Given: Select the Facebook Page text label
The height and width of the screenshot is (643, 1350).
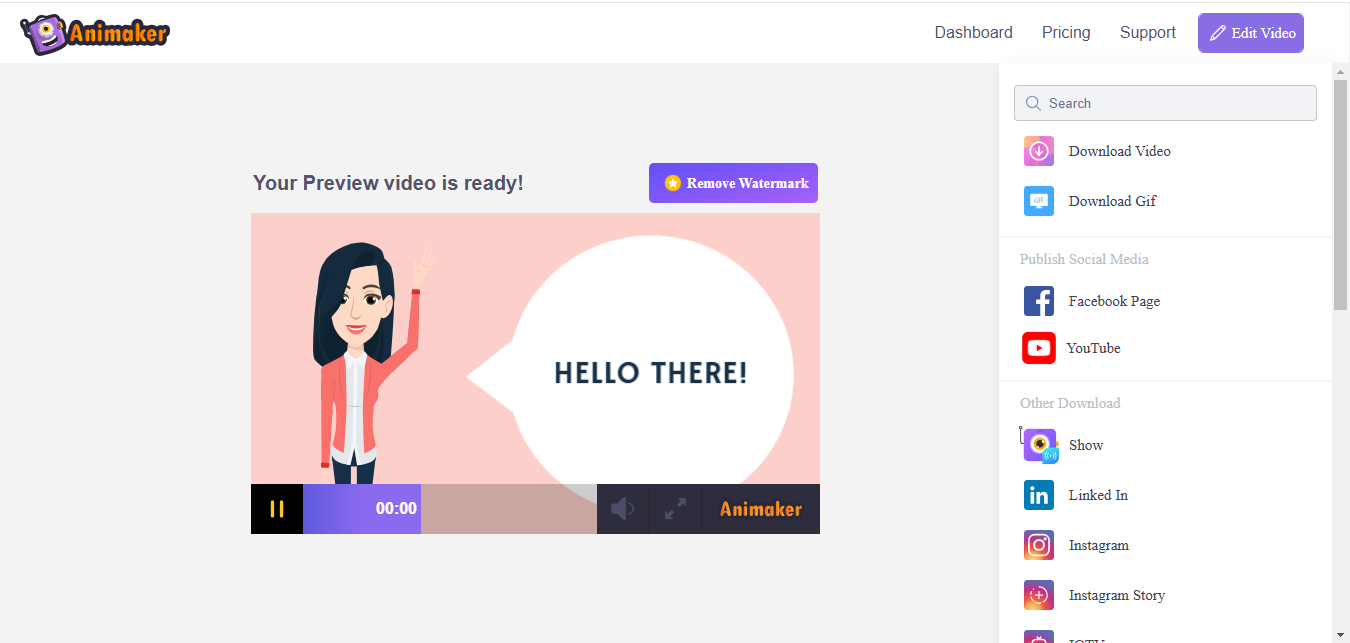Looking at the screenshot, I should point(1114,301).
